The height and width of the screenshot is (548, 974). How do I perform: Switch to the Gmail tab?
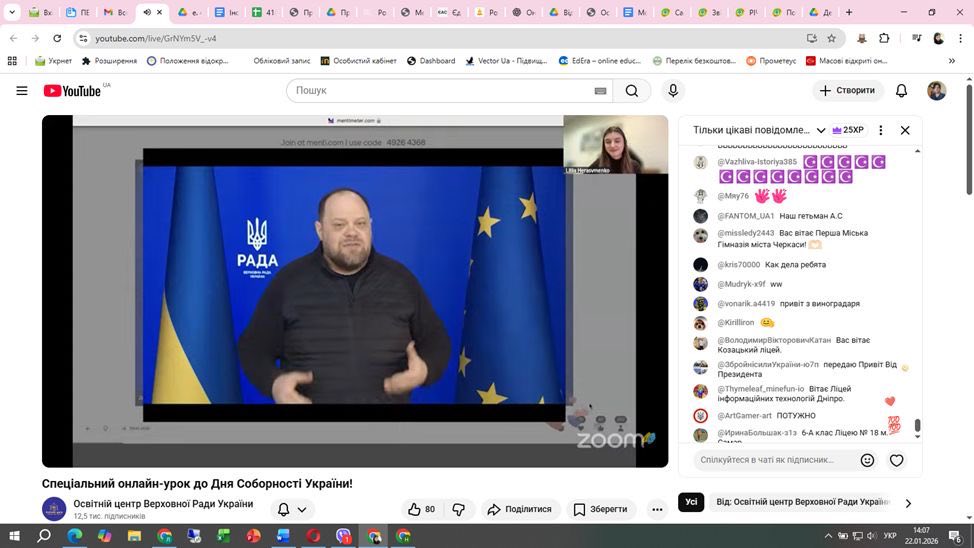point(115,12)
